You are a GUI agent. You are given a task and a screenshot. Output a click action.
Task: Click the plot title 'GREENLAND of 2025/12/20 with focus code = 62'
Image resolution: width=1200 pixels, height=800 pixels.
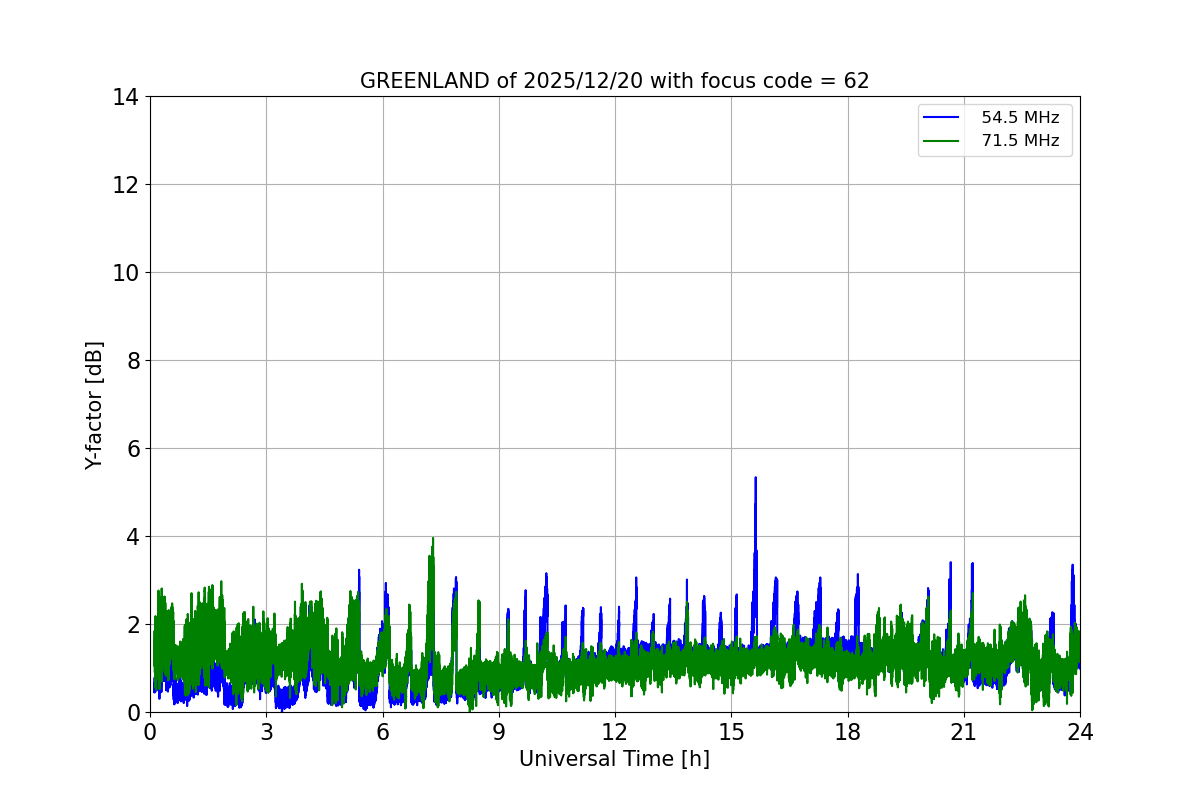click(x=614, y=81)
